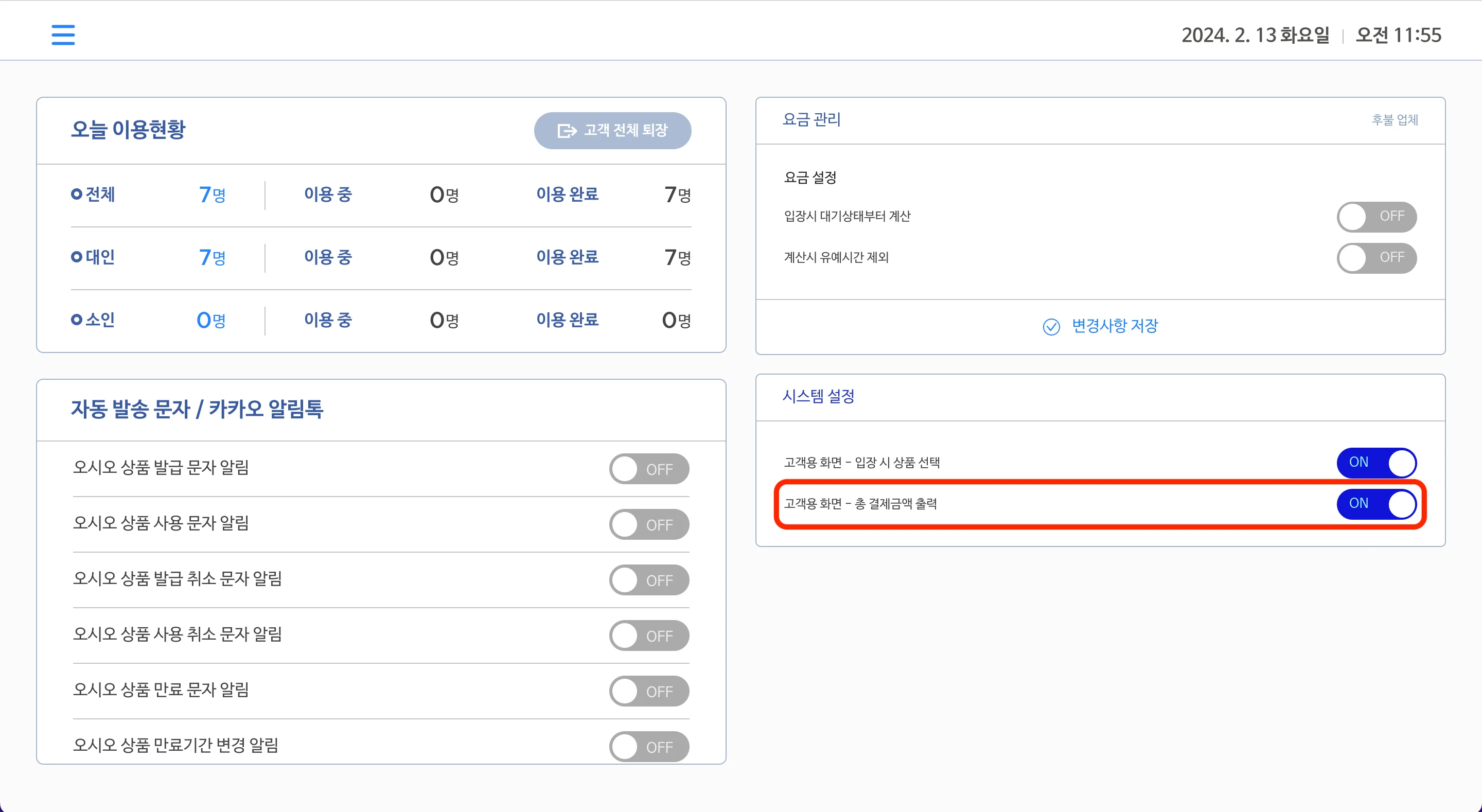Click the date 2024. 2. 13 화요일
This screenshot has height=812, width=1482.
point(1256,35)
